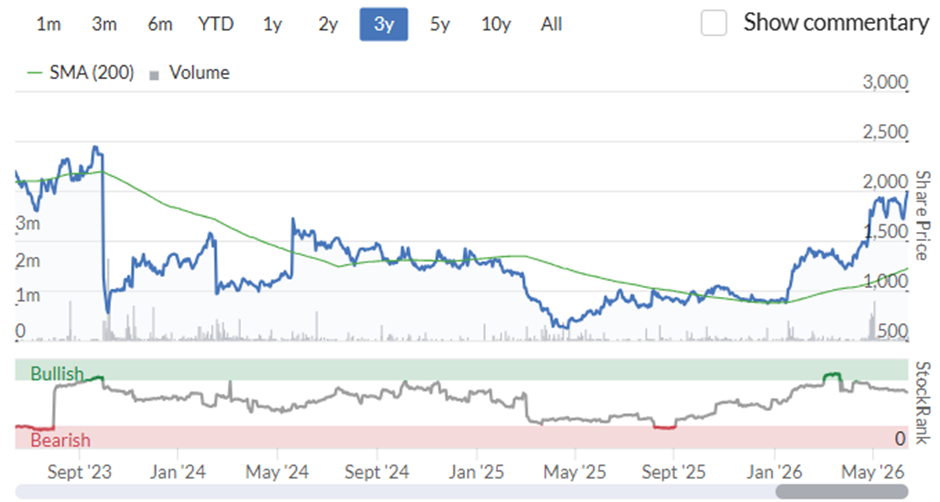Click the 3m volume axis label
The height and width of the screenshot is (502, 940).
click(x=28, y=224)
